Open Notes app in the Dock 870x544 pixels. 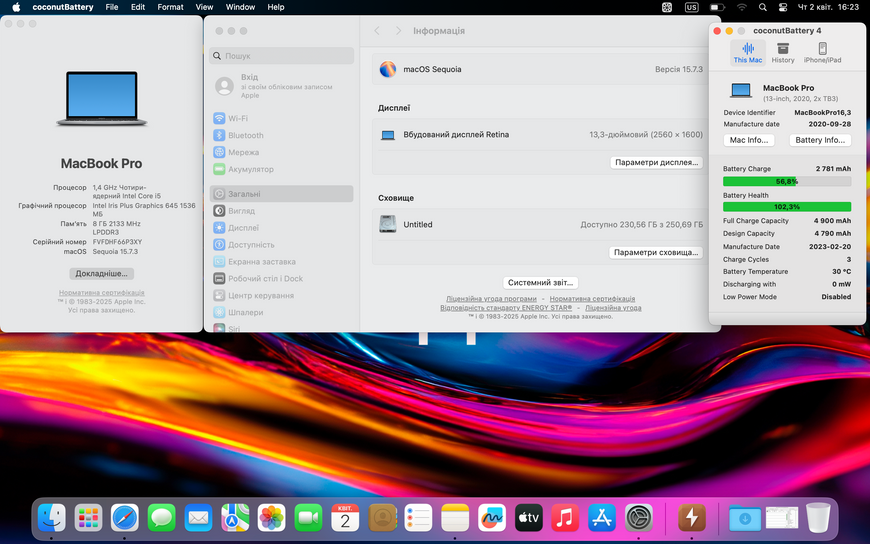[455, 518]
